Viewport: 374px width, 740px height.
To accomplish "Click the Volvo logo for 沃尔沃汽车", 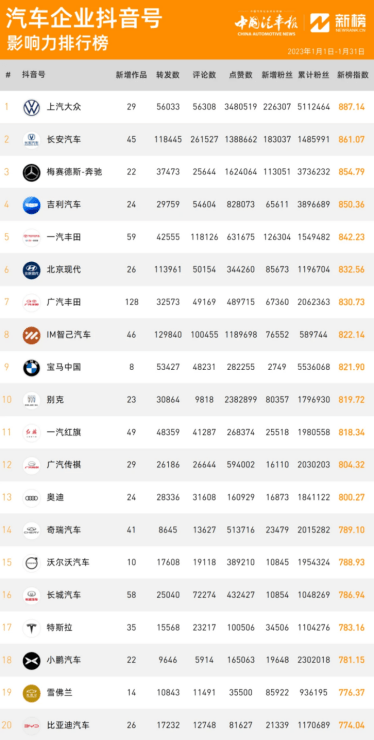I will (x=32, y=563).
